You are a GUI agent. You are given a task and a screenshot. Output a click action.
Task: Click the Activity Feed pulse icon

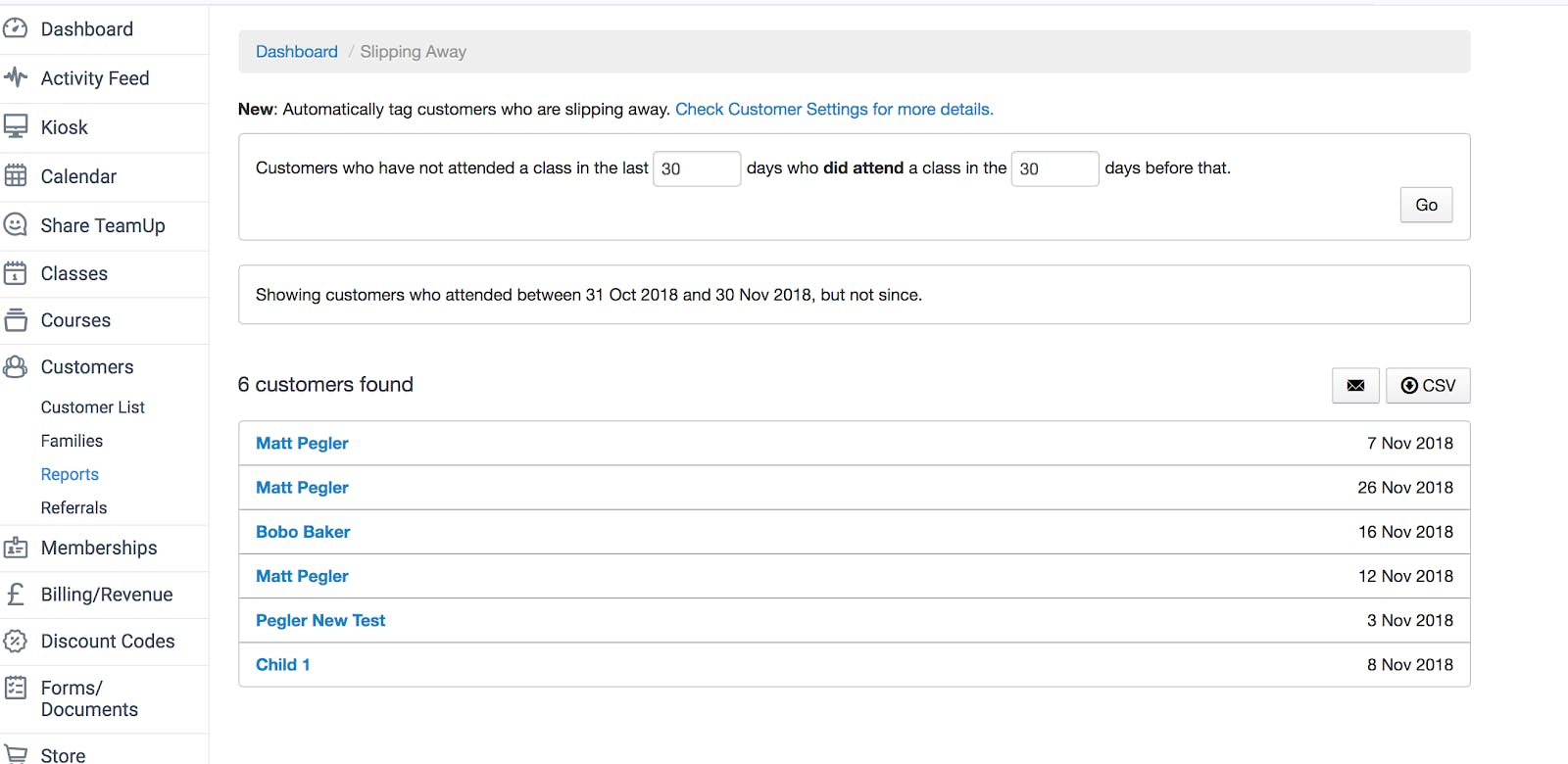point(16,77)
